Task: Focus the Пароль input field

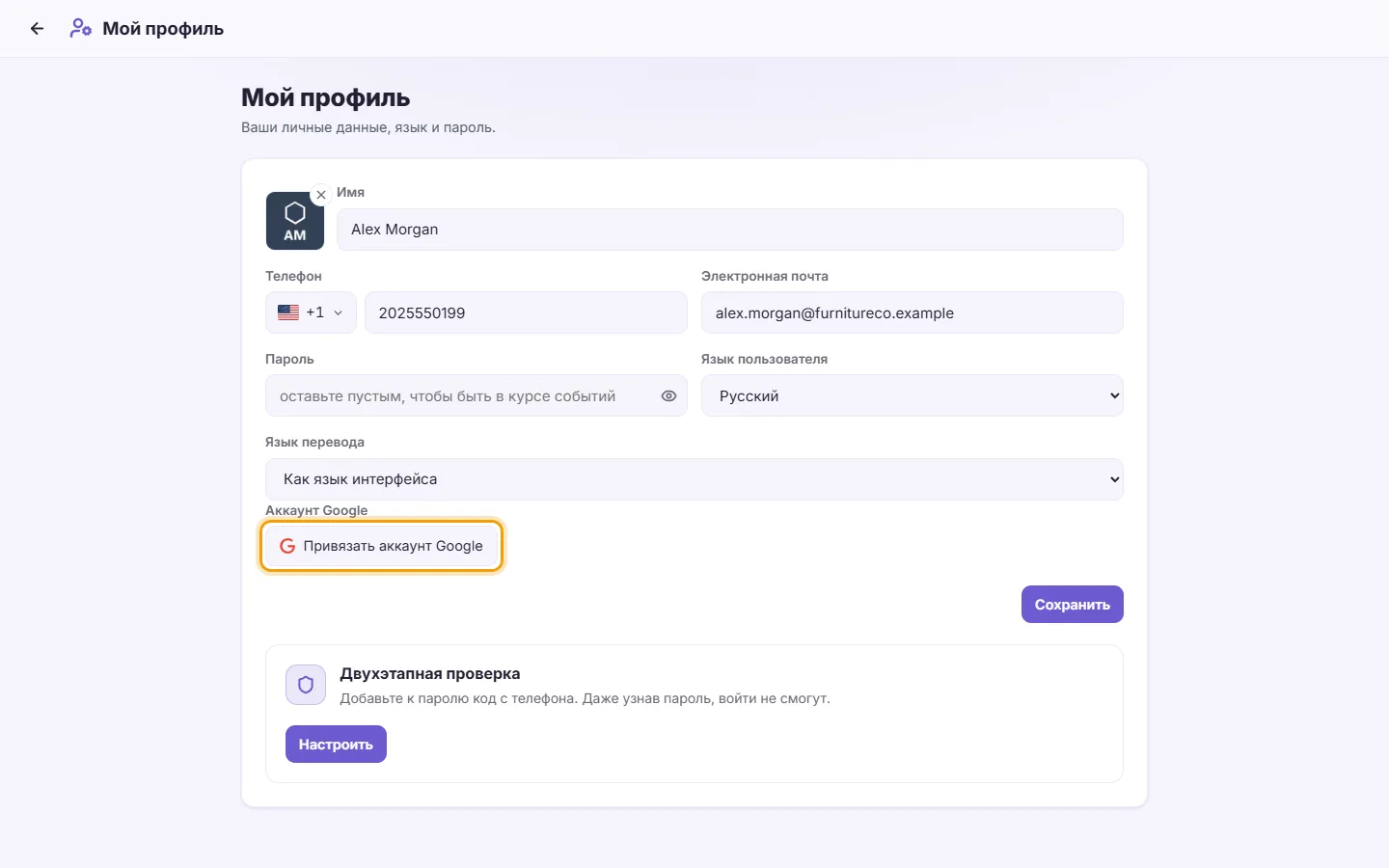Action: pos(476,395)
